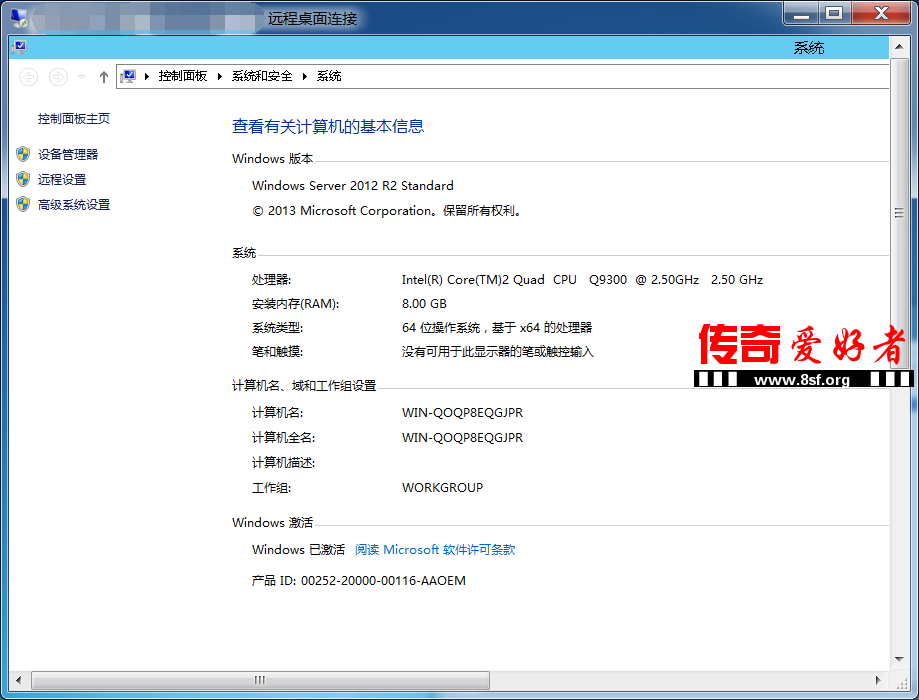The width and height of the screenshot is (919, 700).
Task: Click the Remote Desktop Connection title bar icon
Action: click(x=19, y=18)
